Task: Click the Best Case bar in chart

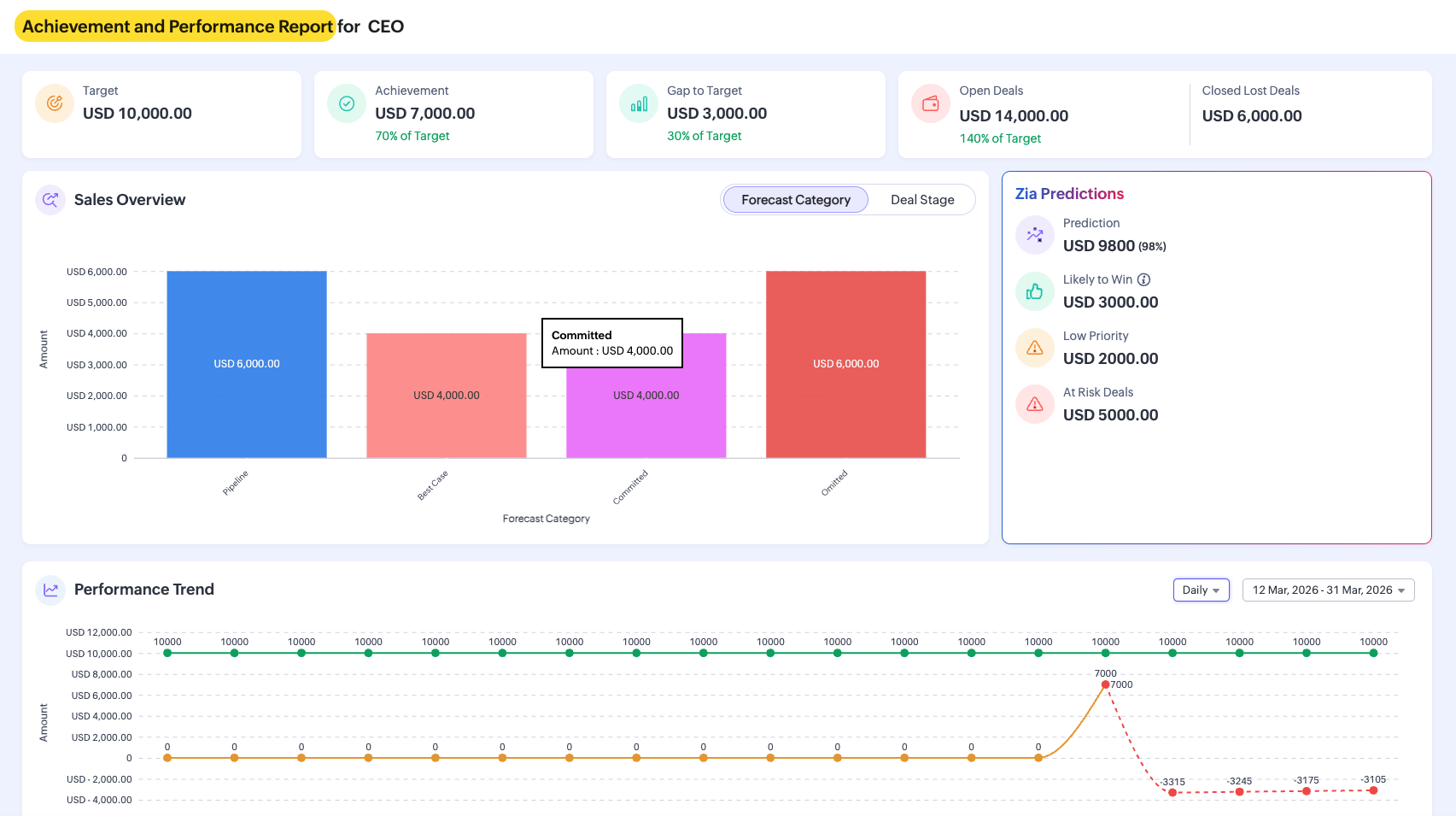Action: 447,396
